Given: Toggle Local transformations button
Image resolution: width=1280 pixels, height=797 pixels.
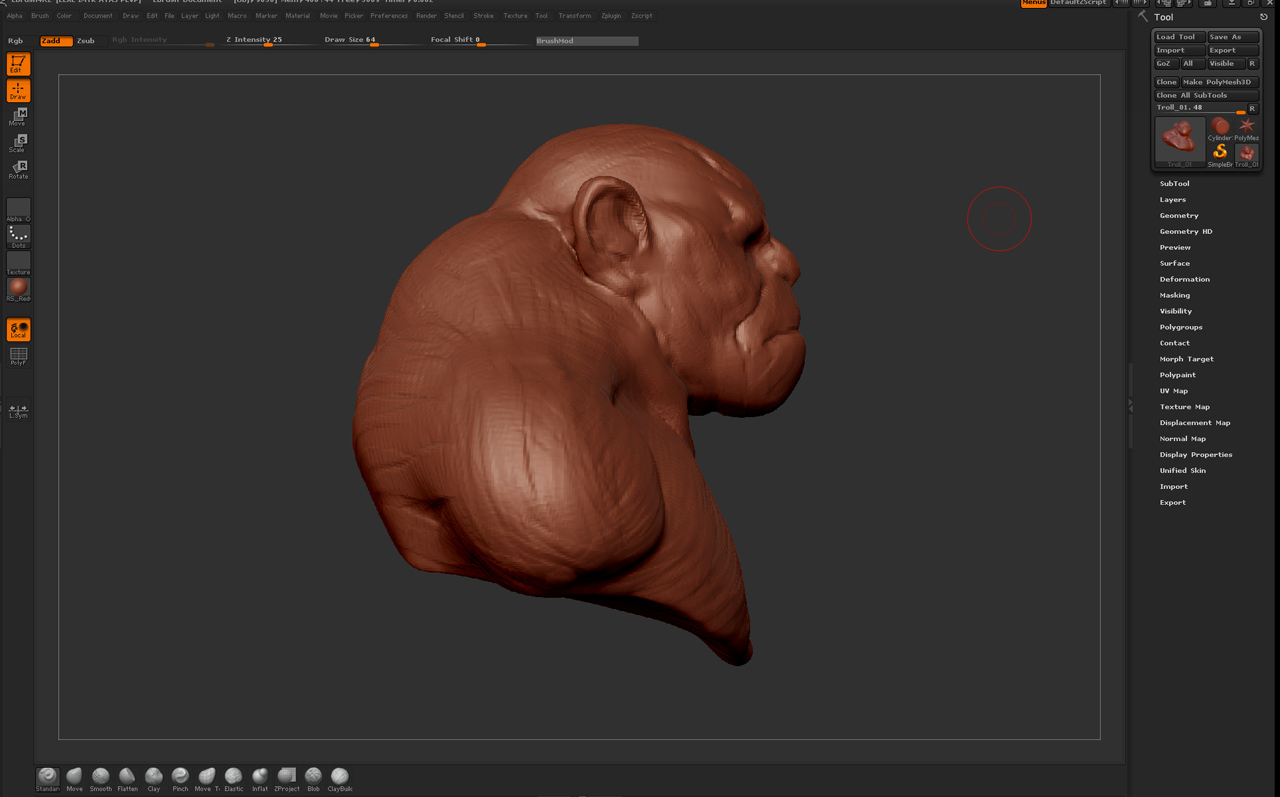Looking at the screenshot, I should (x=18, y=329).
